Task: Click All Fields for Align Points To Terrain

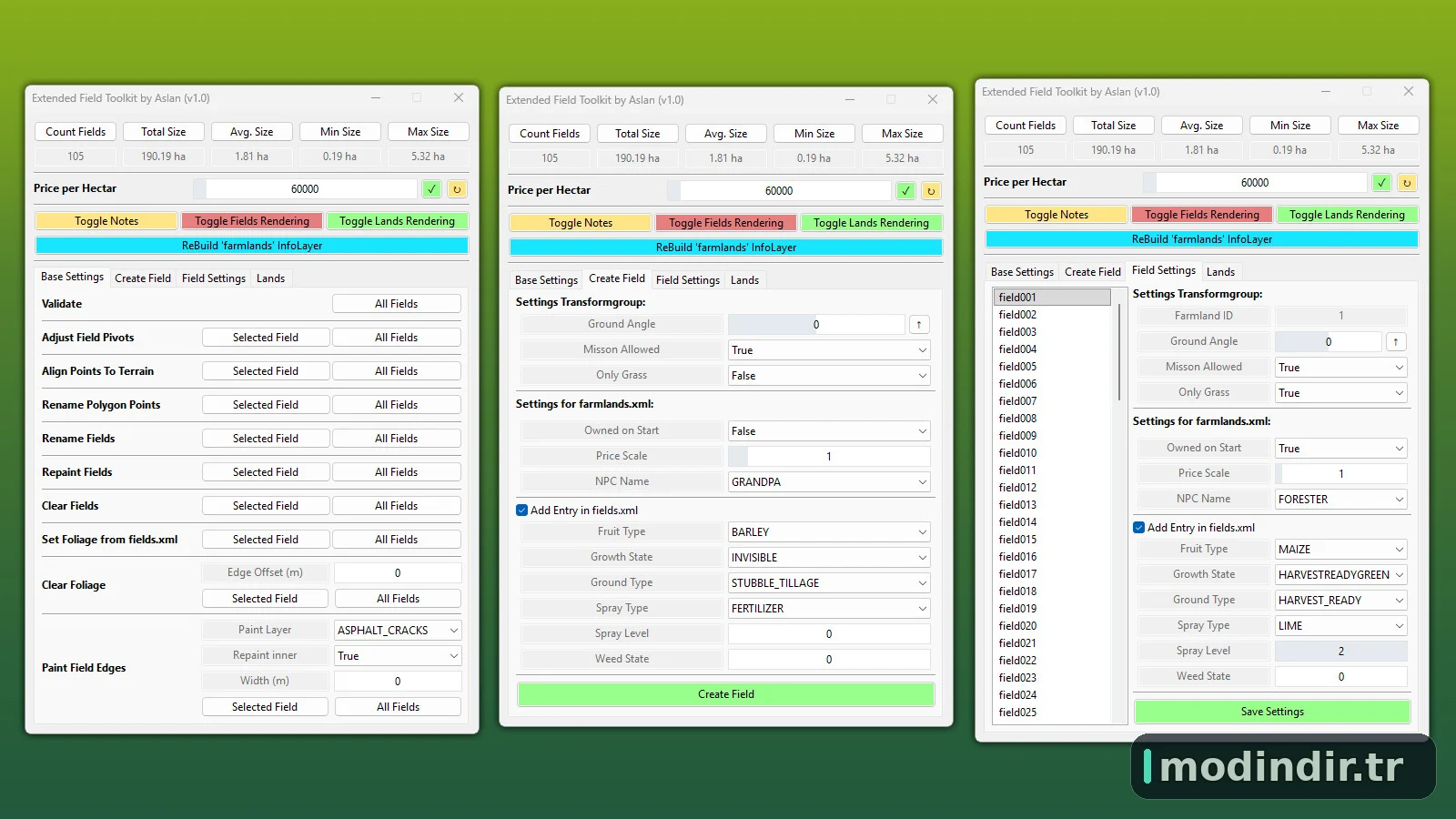Action: pos(397,371)
